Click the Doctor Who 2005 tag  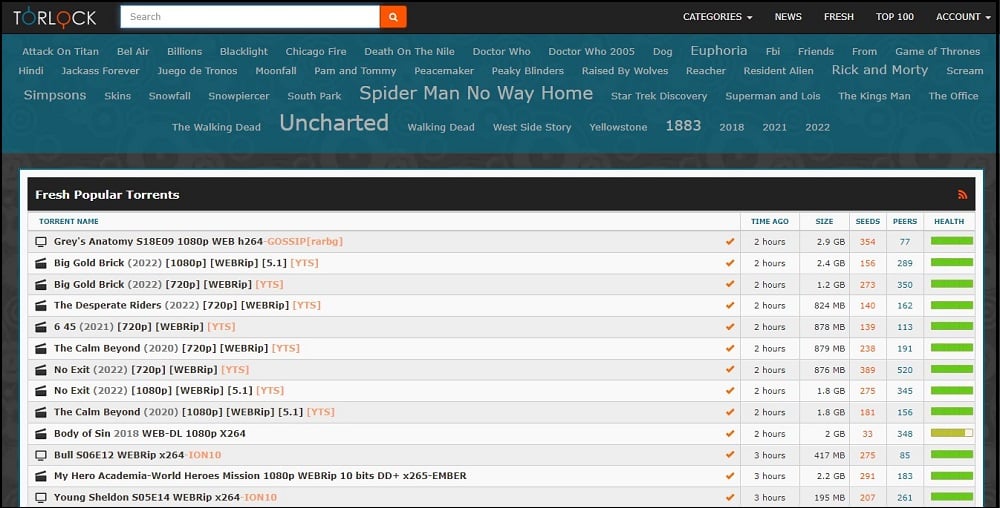pyautogui.click(x=591, y=52)
